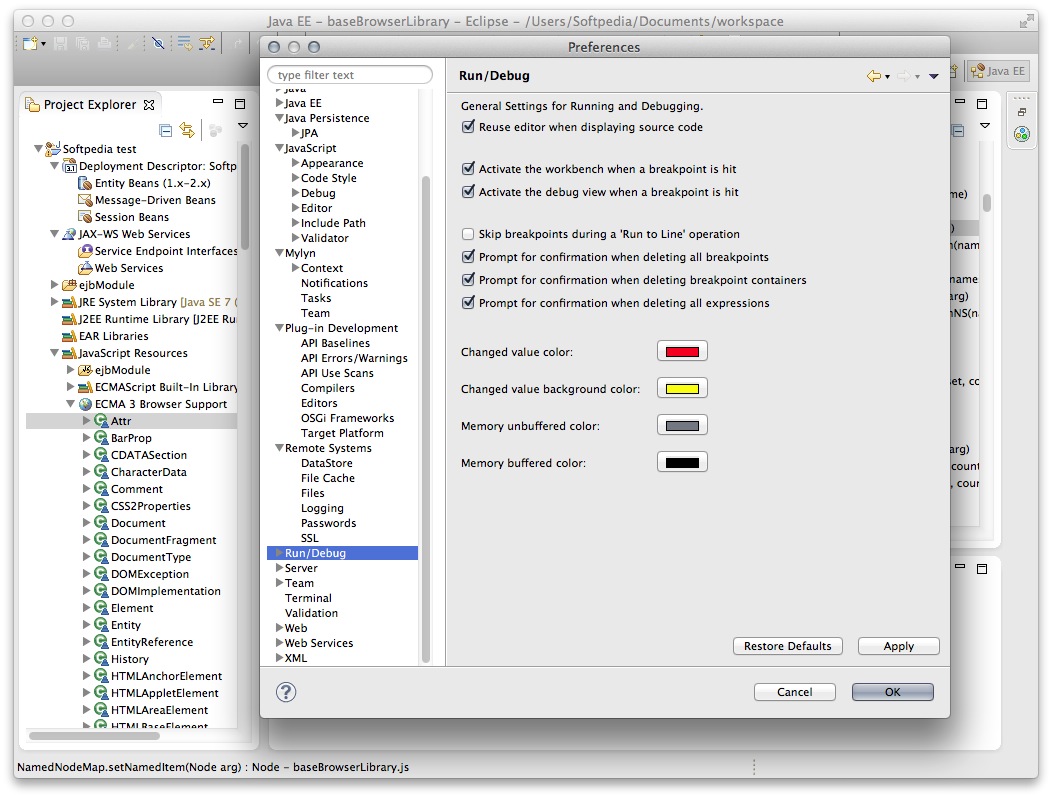Switch to the Java EE perspective

tap(996, 70)
